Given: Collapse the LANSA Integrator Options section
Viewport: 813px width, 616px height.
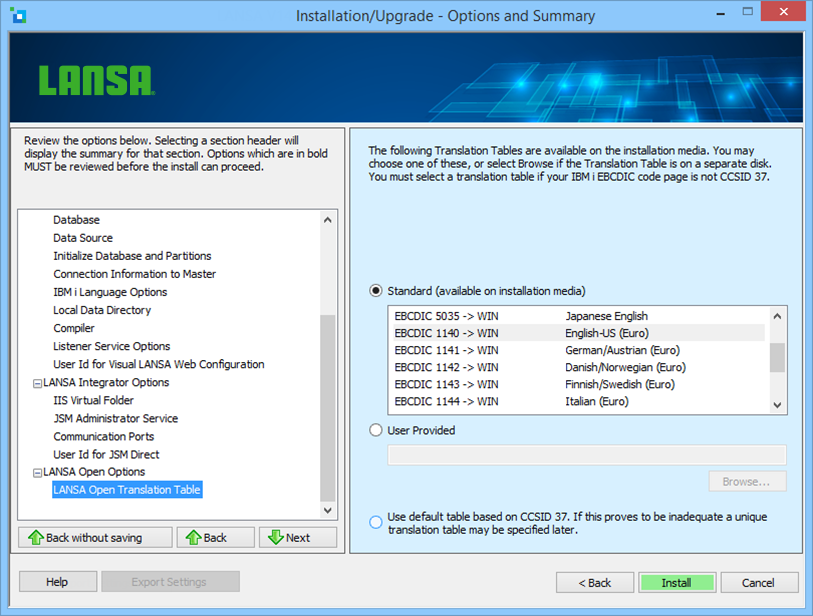Looking at the screenshot, I should coord(37,384).
